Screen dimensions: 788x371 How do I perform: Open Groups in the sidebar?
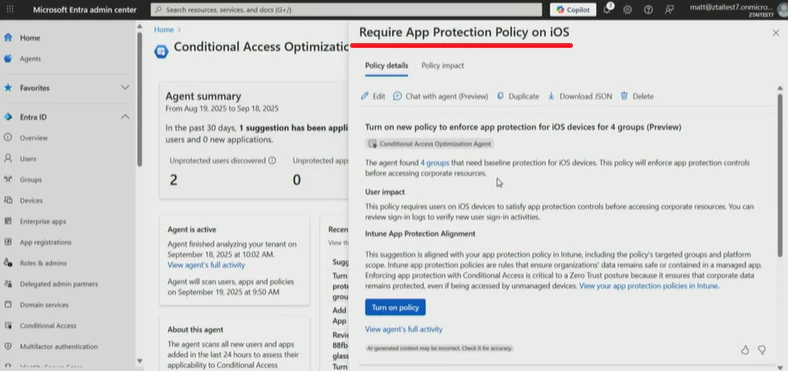(x=31, y=179)
